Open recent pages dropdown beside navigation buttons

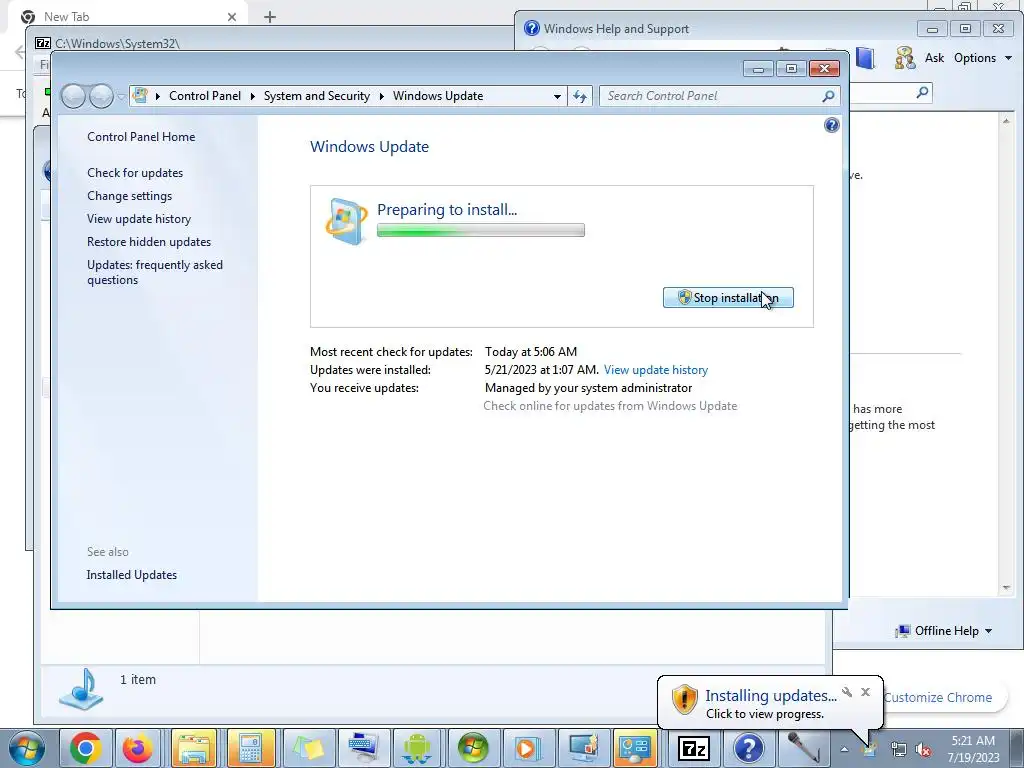(x=121, y=97)
